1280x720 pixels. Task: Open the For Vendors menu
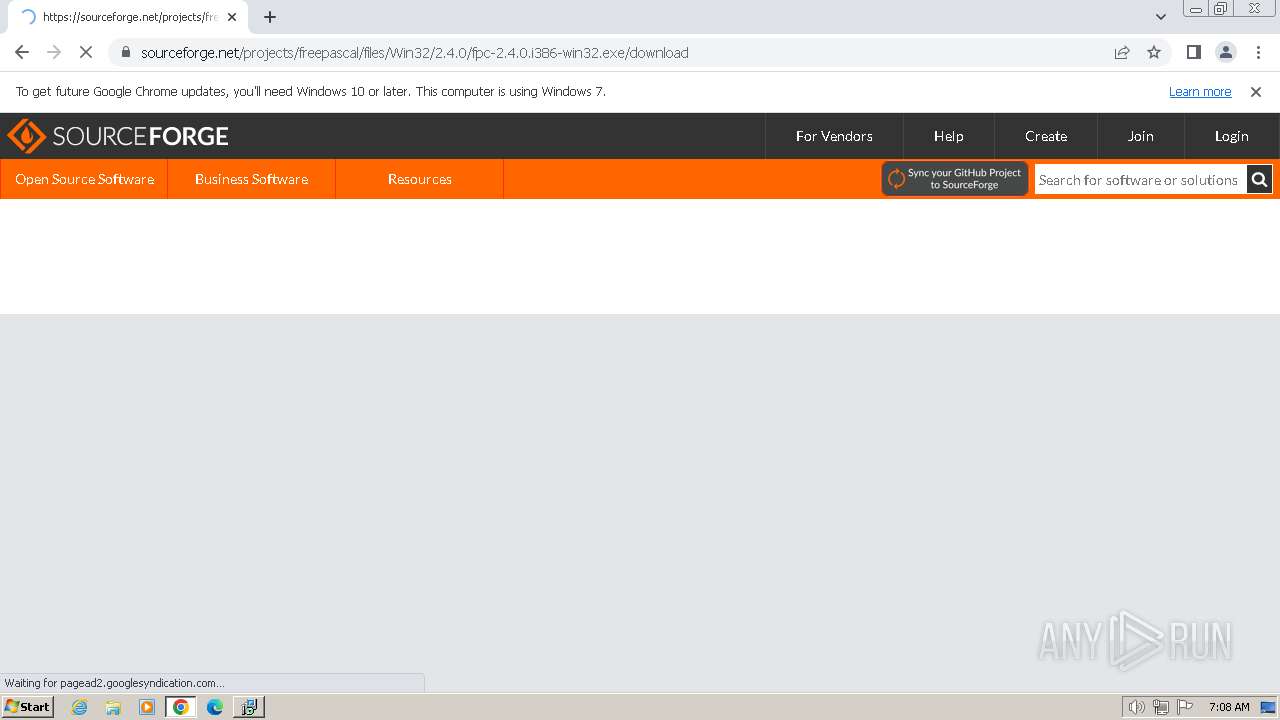[834, 136]
